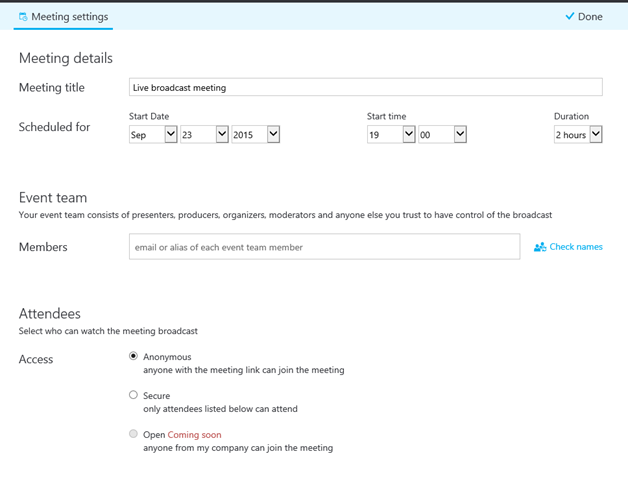Image resolution: width=628 pixels, height=480 pixels.
Task: Open the start minutes dropdown showing 00
Action: point(442,135)
